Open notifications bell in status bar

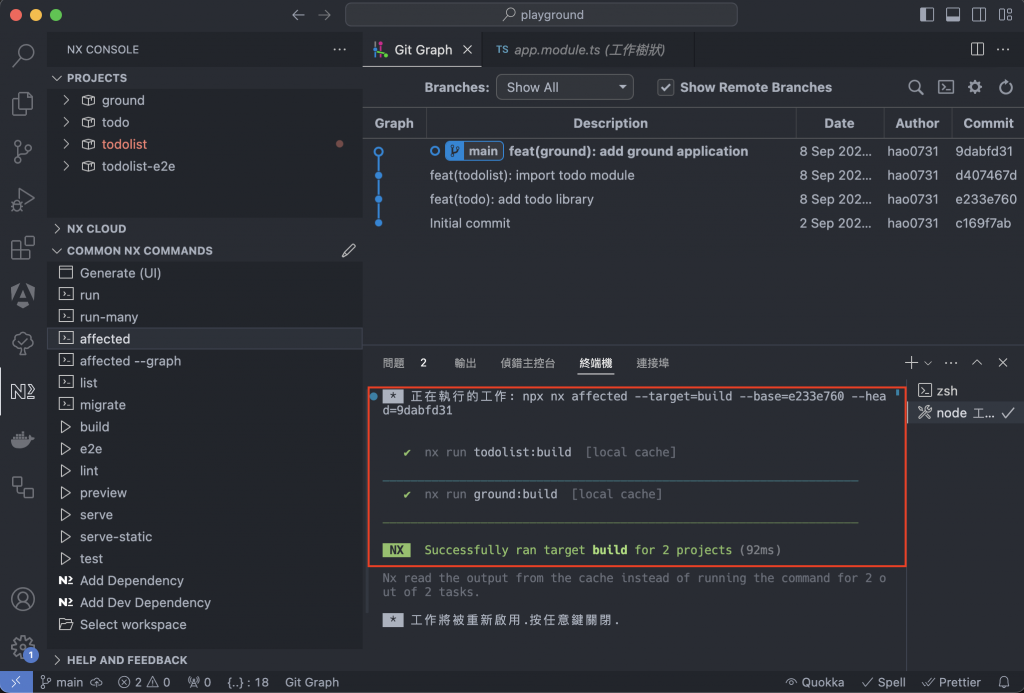point(1004,682)
